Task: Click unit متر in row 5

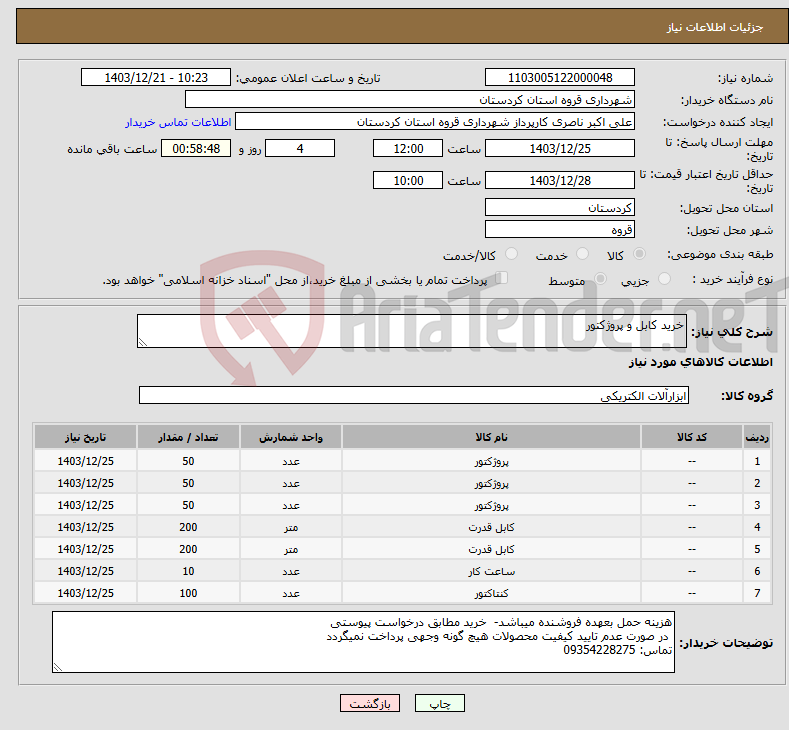Action: (291, 549)
